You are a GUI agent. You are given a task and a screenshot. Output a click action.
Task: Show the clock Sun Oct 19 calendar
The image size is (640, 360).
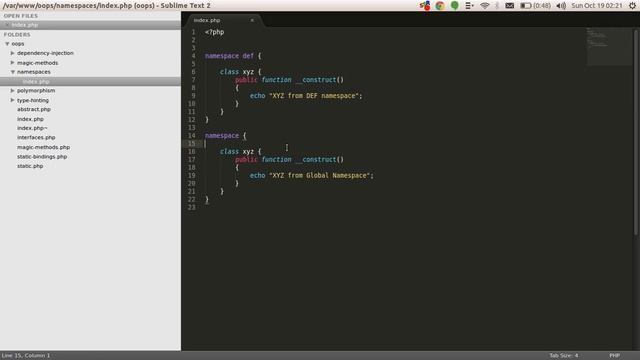click(x=597, y=6)
